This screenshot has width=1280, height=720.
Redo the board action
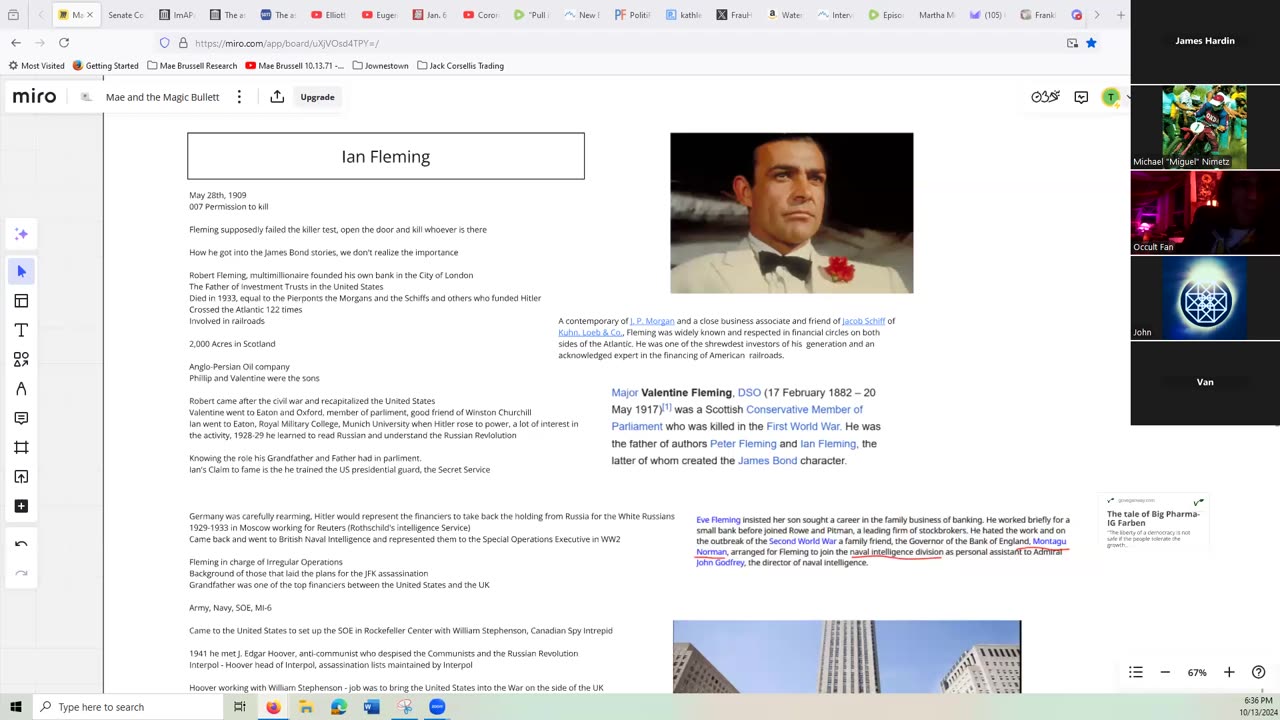coord(21,573)
